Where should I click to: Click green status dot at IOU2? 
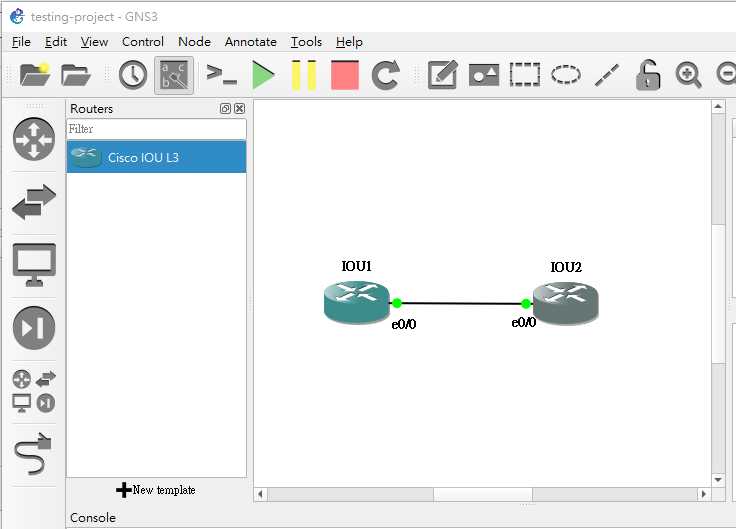coord(526,304)
